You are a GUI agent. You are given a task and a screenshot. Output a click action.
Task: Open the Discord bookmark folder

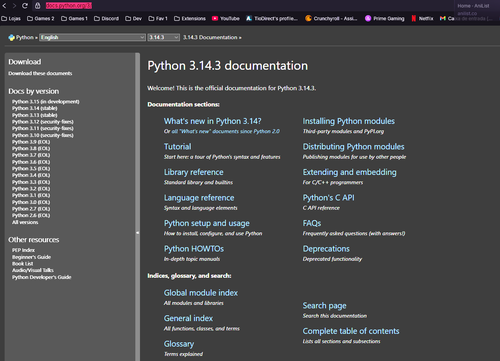click(106, 18)
